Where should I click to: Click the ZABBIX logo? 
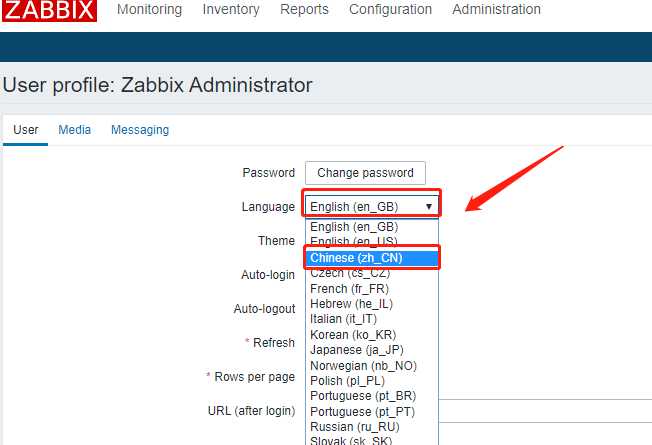tap(49, 10)
